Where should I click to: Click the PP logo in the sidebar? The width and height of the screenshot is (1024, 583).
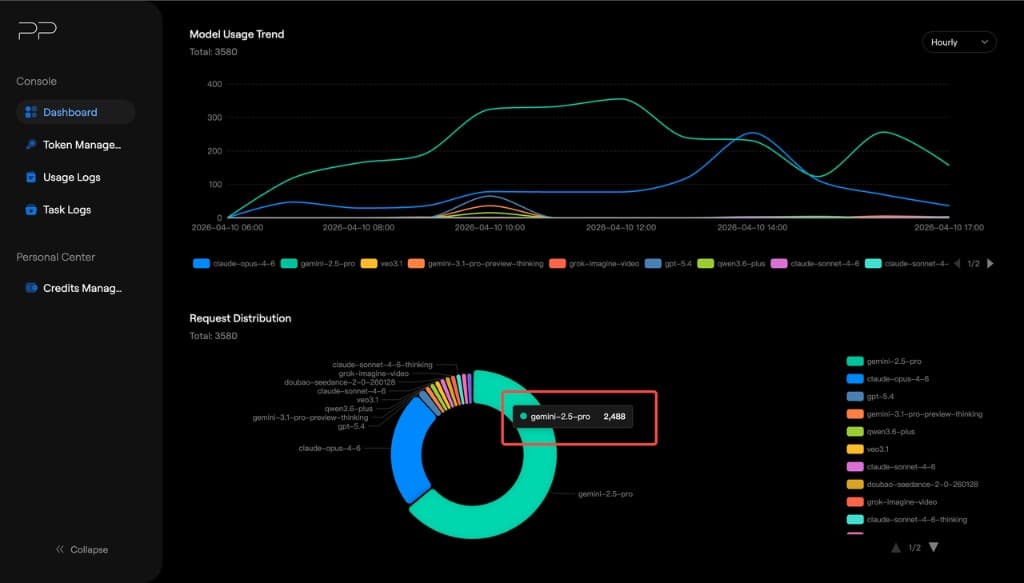[37, 30]
